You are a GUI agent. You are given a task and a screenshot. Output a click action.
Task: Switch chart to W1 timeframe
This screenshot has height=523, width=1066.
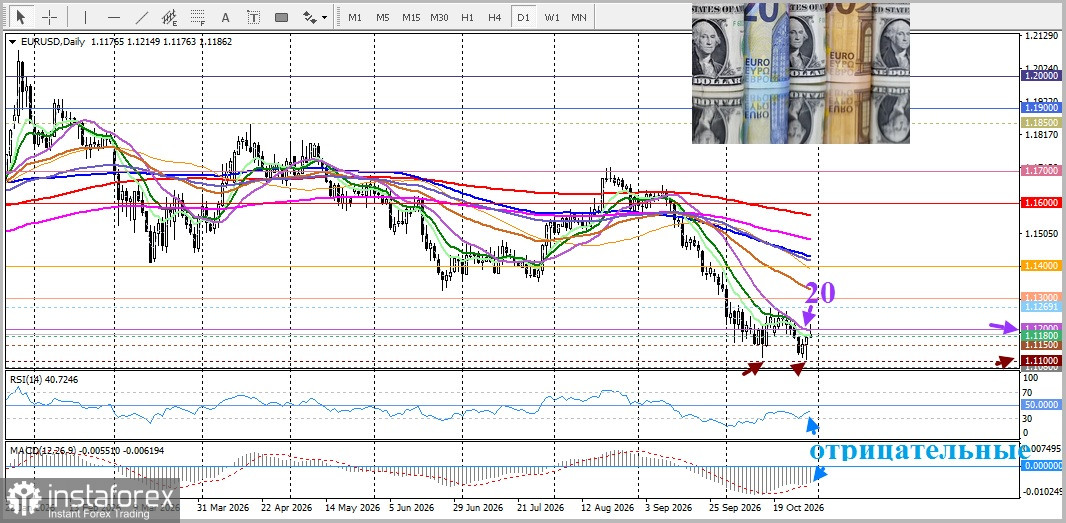pos(551,17)
